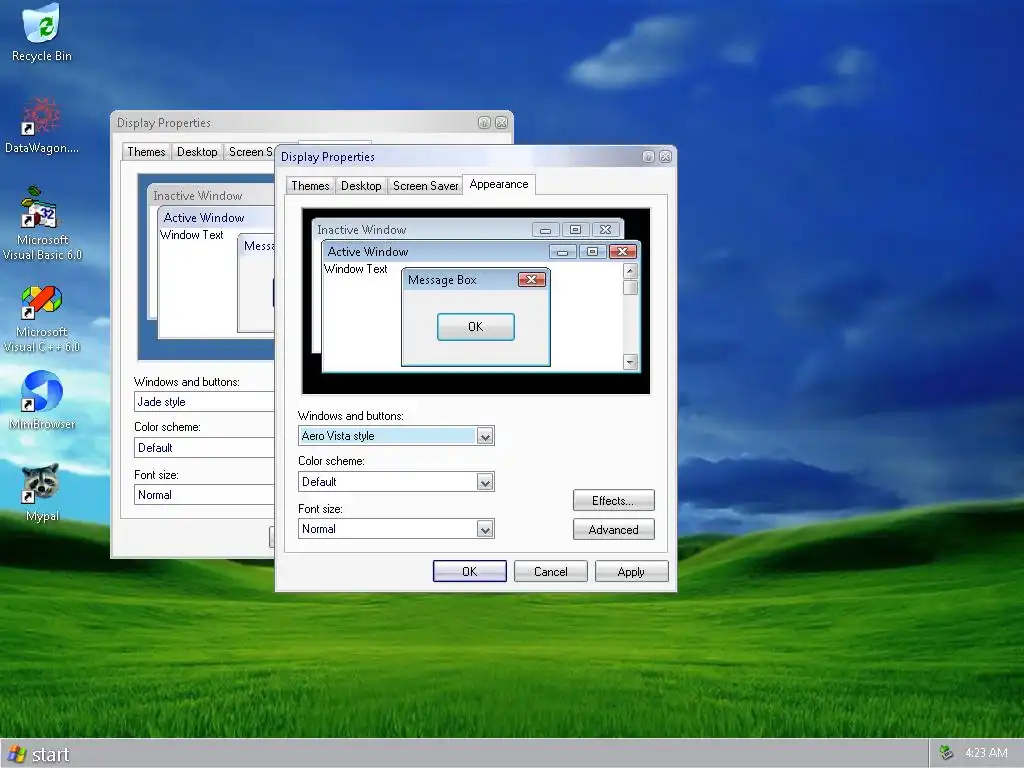Image resolution: width=1024 pixels, height=768 pixels.
Task: Click Inactive Window preview's maximize icon
Action: 575,230
